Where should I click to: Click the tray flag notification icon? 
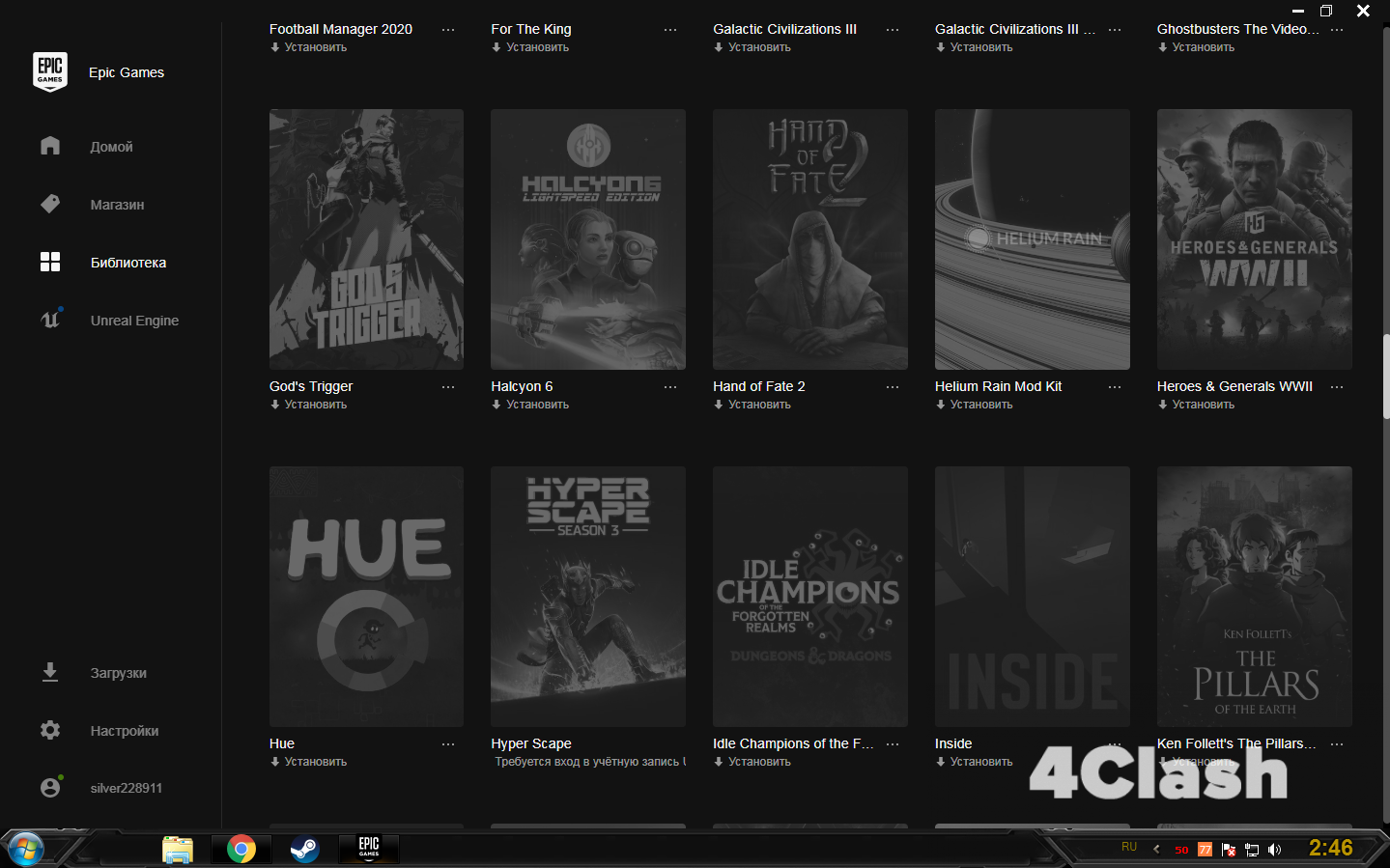1229,850
